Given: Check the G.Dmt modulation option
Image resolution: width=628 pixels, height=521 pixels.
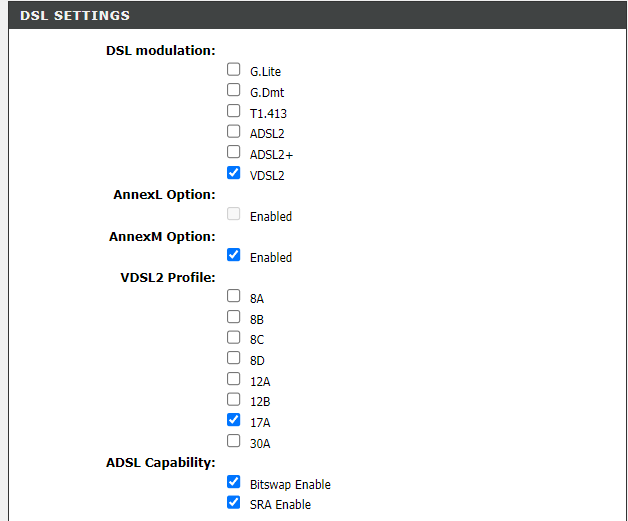Looking at the screenshot, I should point(234,90).
